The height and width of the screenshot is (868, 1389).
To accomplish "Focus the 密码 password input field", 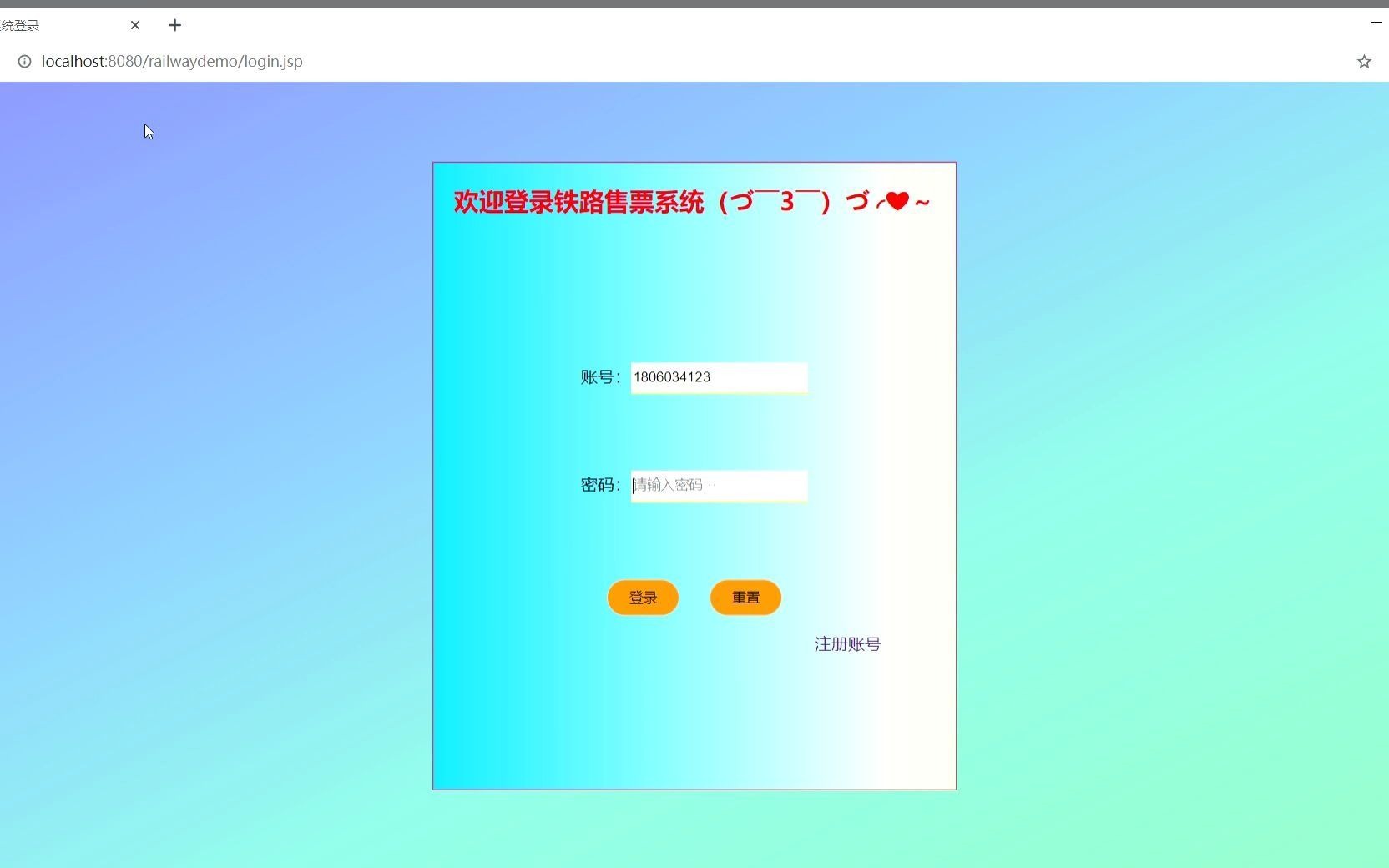I will (x=719, y=485).
